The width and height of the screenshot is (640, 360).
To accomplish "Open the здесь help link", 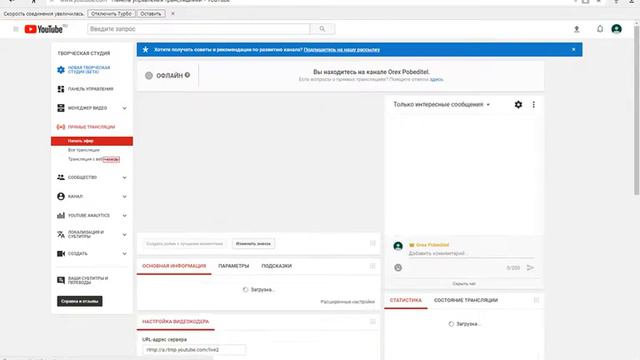I will click(436, 79).
